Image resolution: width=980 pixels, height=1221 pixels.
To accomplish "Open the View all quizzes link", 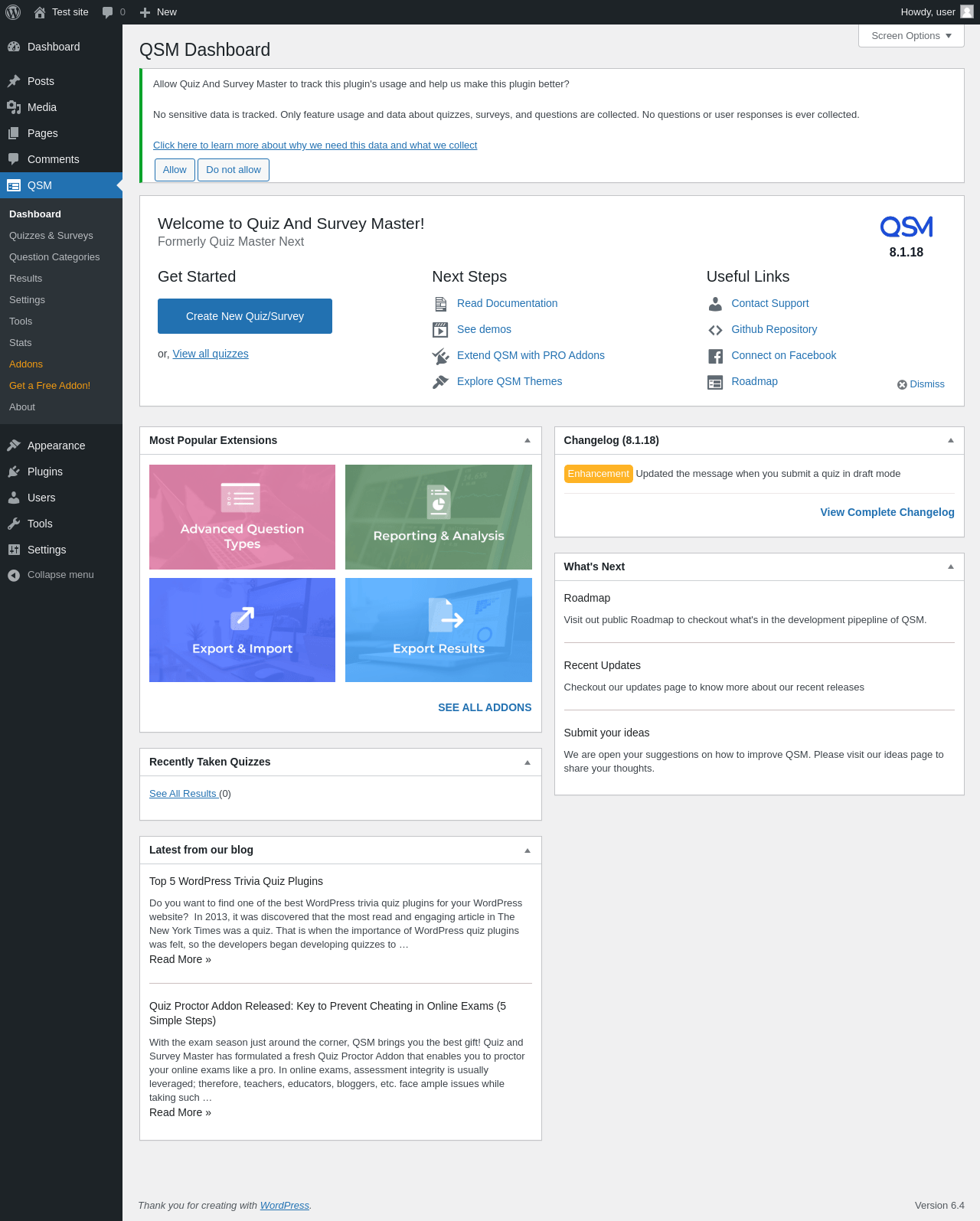I will pos(211,354).
